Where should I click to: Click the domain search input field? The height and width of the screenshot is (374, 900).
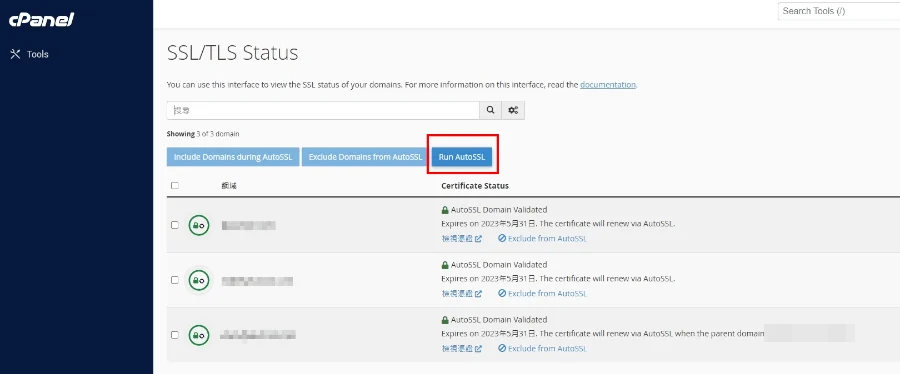coord(323,111)
